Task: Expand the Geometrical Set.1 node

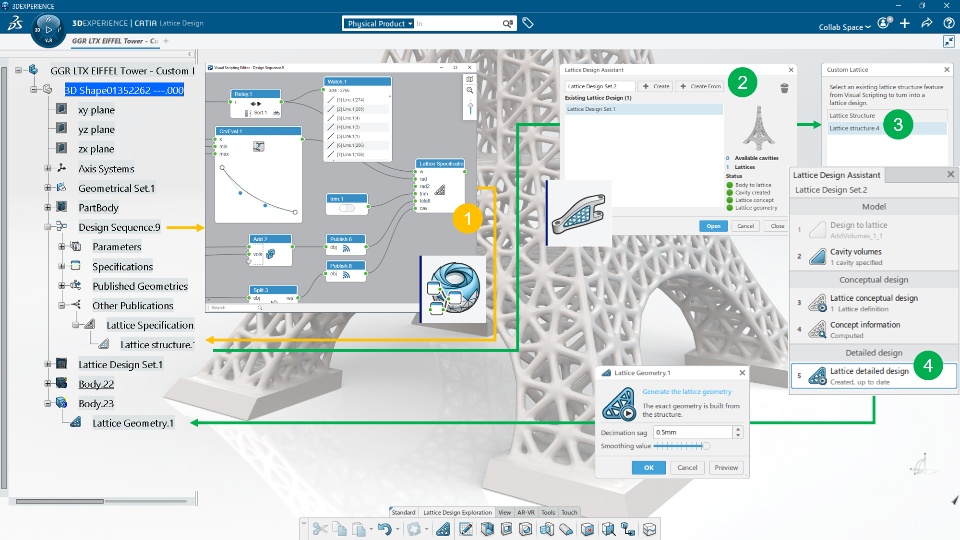Action: click(x=48, y=188)
